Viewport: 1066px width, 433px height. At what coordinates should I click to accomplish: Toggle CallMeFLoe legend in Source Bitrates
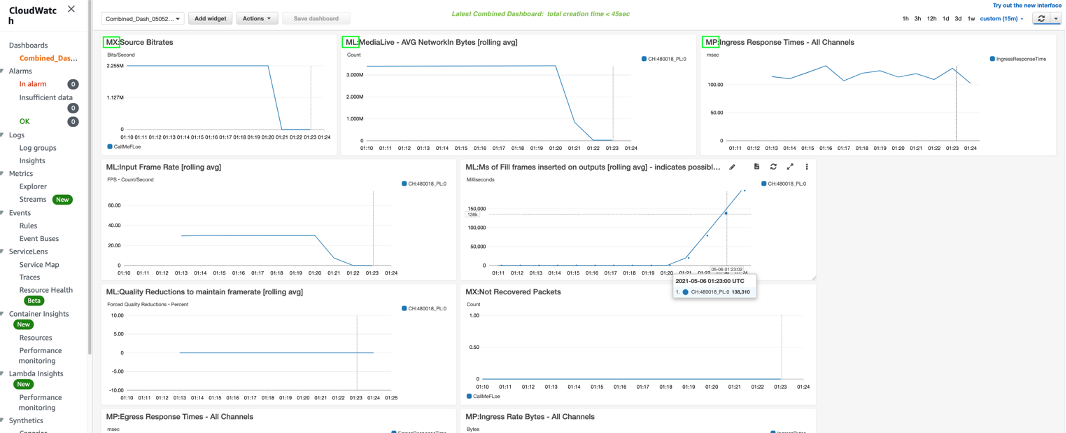pos(124,145)
